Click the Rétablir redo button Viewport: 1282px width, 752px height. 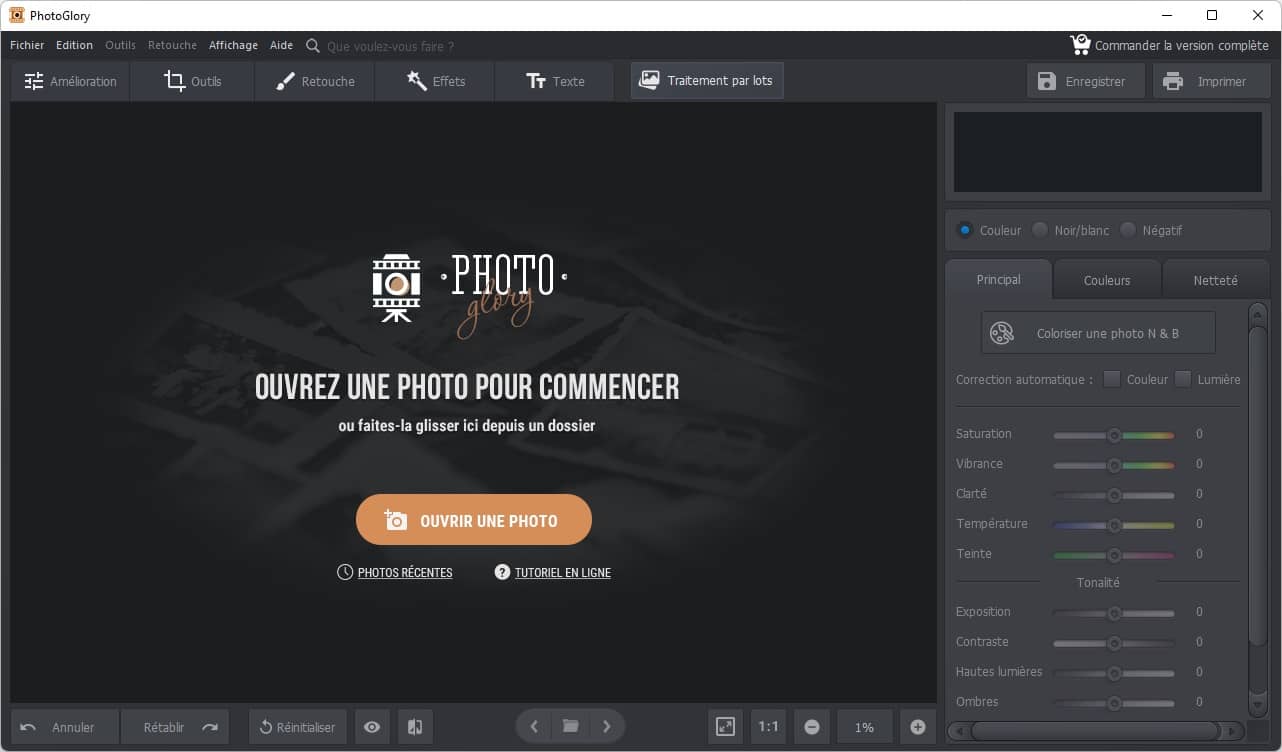point(175,727)
